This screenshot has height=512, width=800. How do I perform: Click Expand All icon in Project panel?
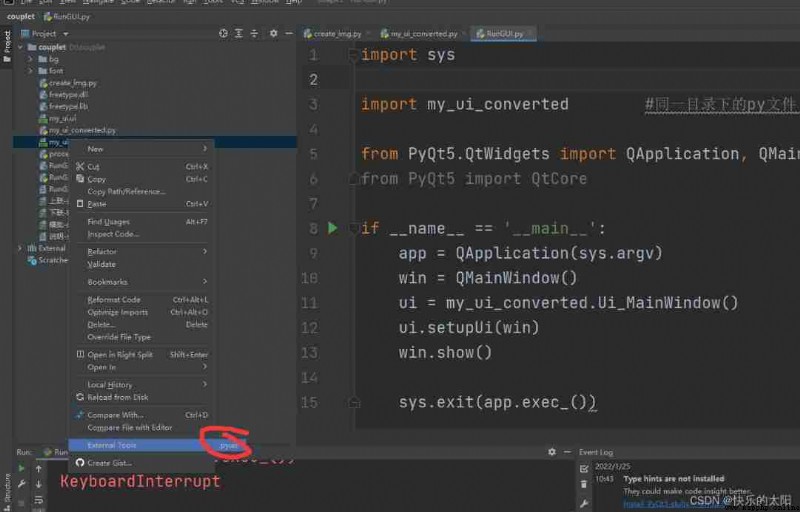click(238, 34)
